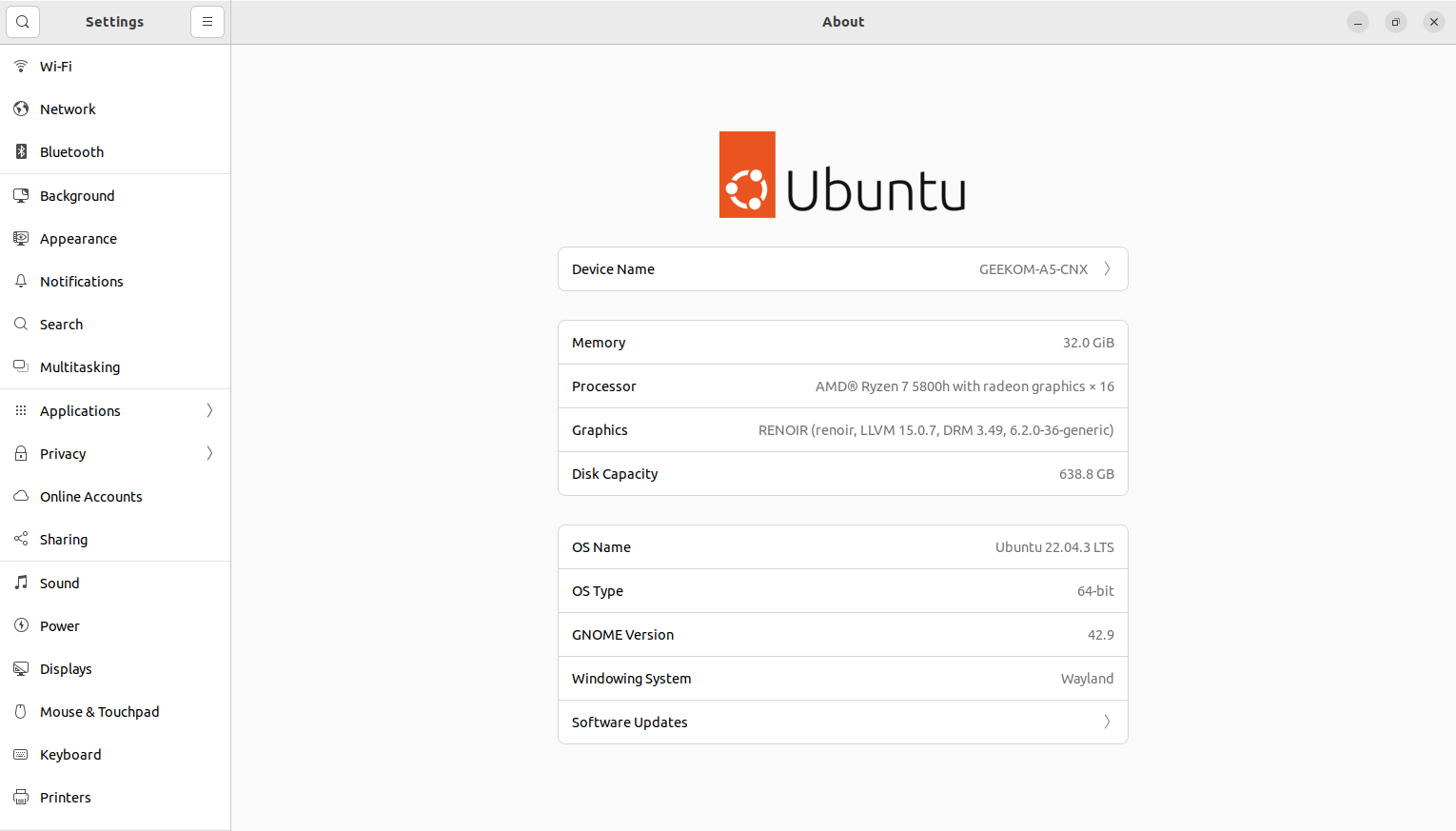Open Device Name row chevron

click(x=1107, y=268)
